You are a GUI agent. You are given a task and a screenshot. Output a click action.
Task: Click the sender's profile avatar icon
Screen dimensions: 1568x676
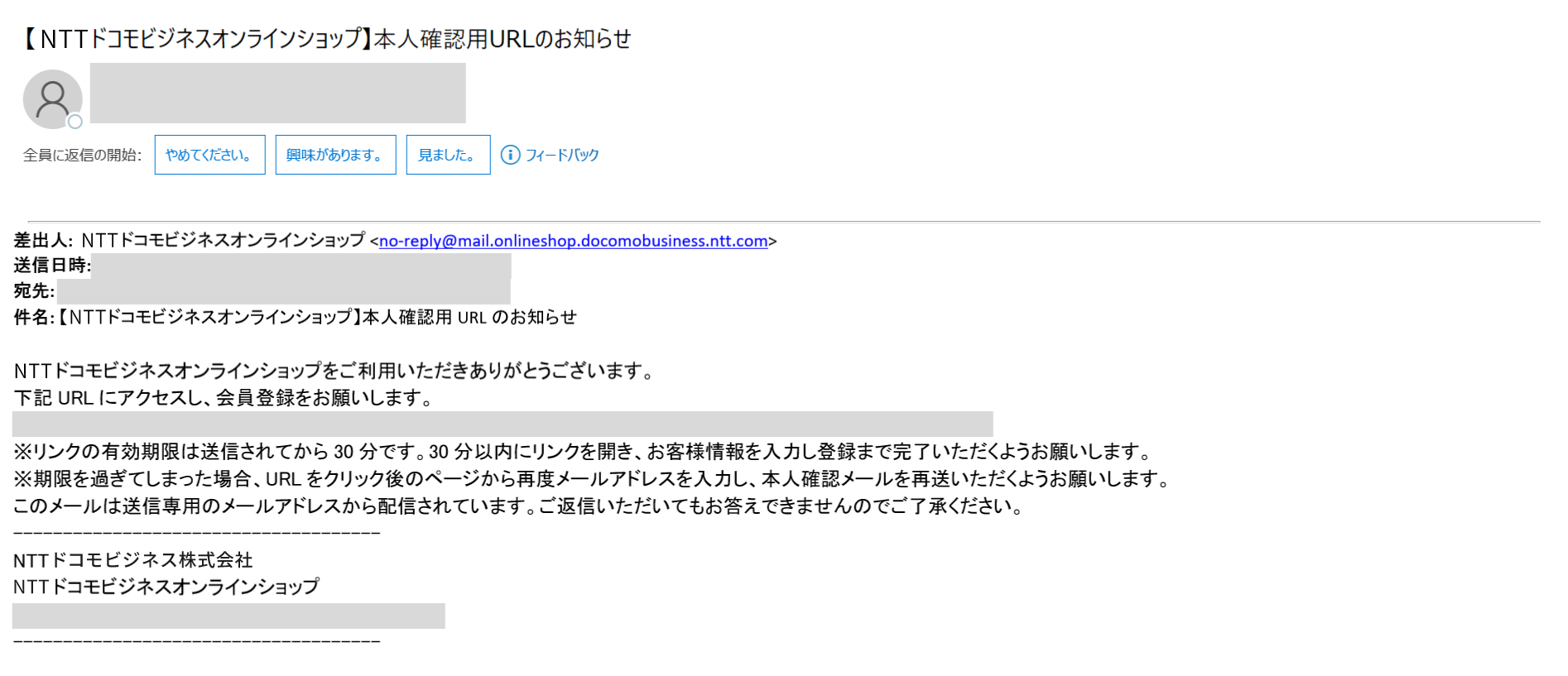pyautogui.click(x=52, y=99)
